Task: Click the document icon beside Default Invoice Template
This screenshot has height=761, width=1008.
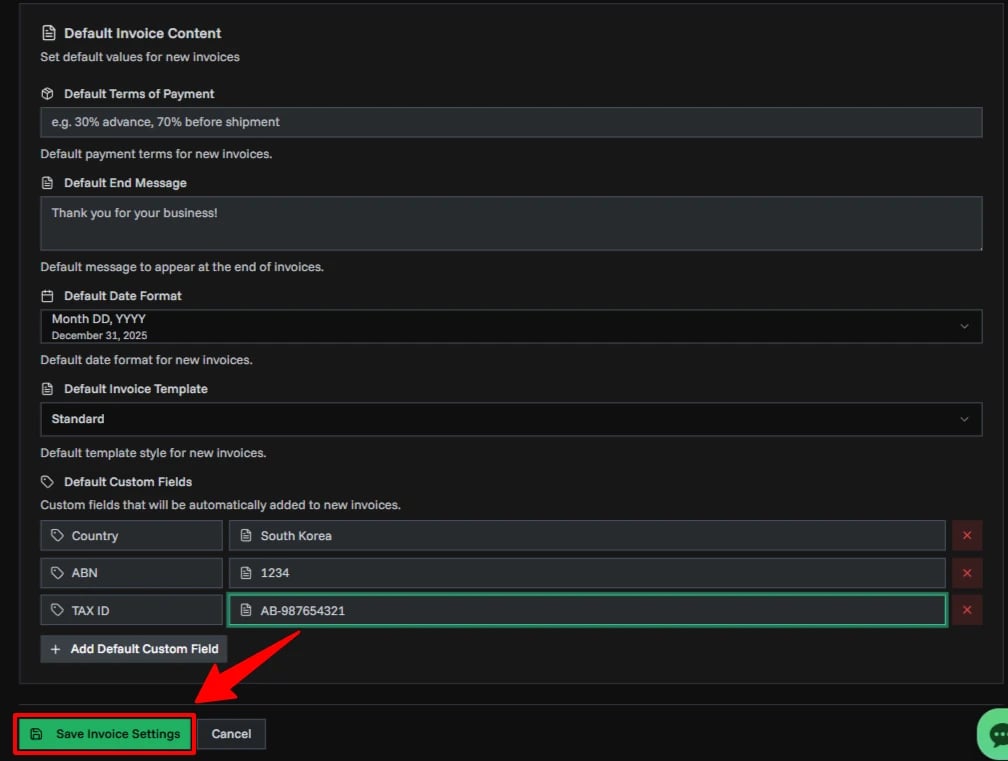Action: [x=47, y=388]
